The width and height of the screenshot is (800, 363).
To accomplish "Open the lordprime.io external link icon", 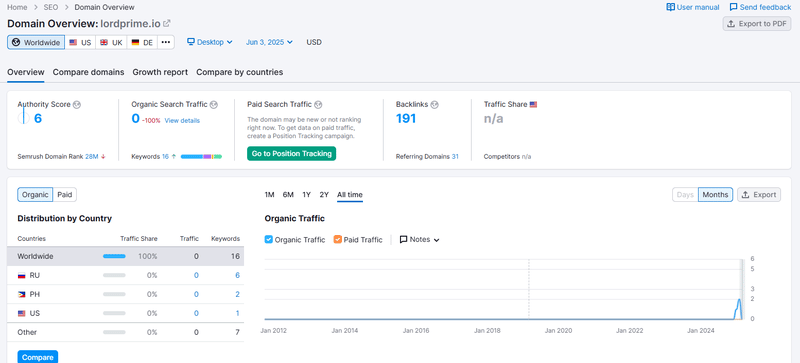I will tap(166, 23).
